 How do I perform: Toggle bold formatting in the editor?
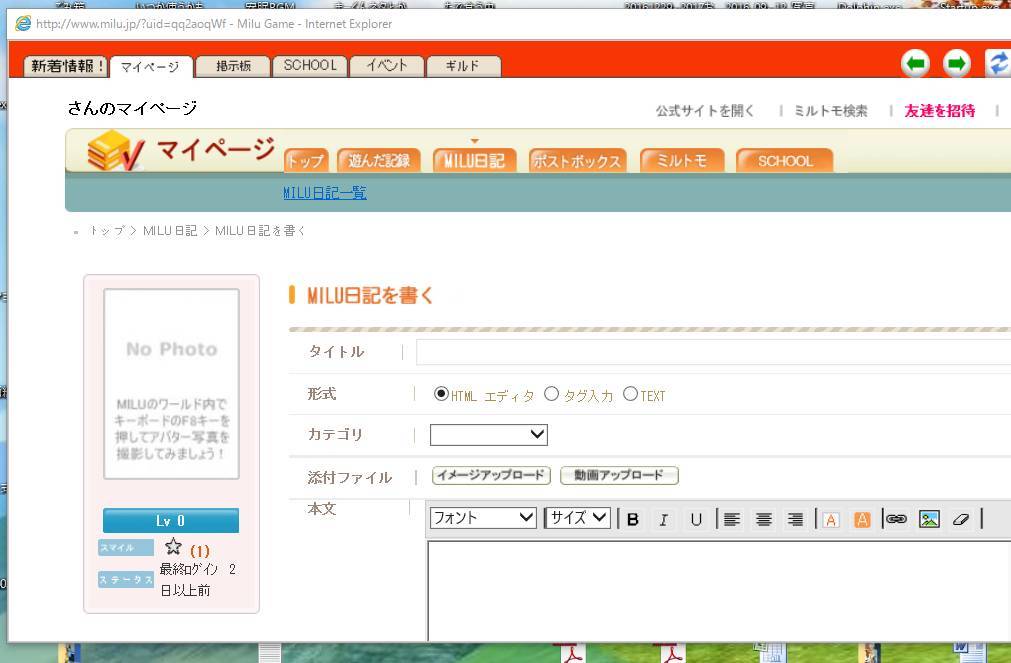[632, 519]
